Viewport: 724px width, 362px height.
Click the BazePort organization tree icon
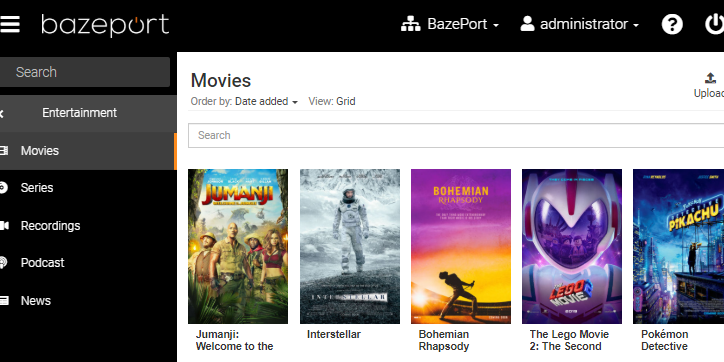point(410,24)
